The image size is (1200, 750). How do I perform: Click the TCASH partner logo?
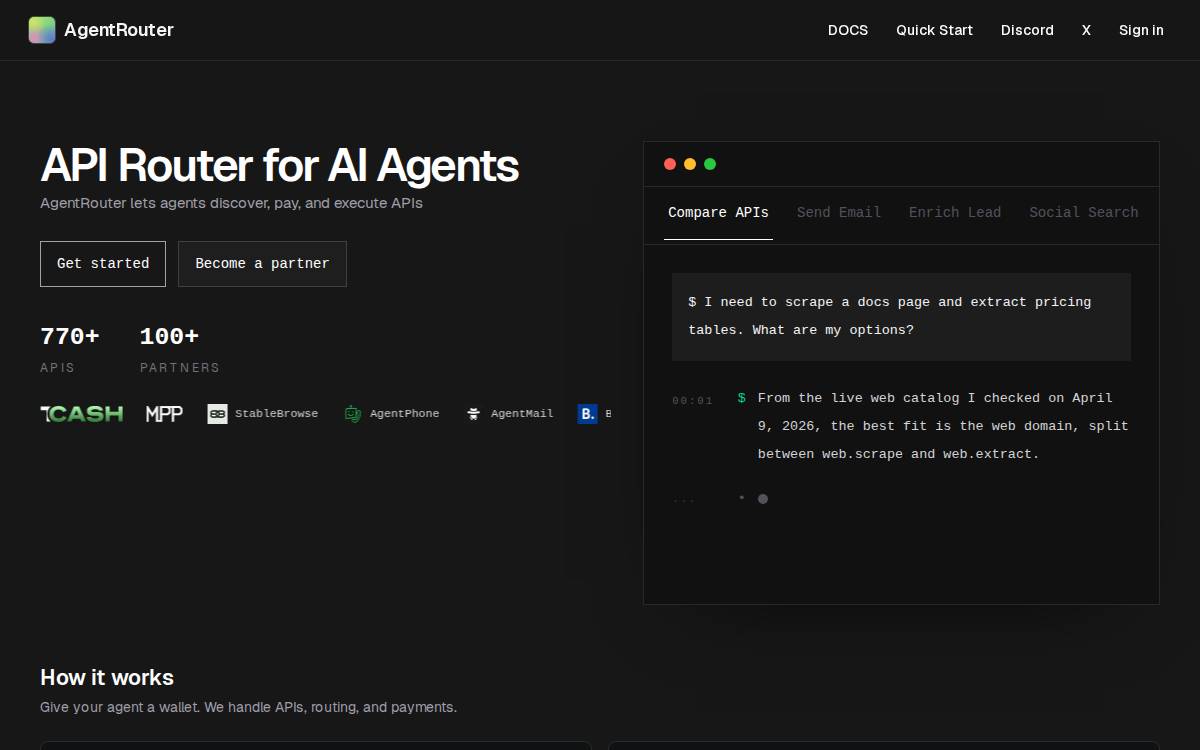(82, 413)
